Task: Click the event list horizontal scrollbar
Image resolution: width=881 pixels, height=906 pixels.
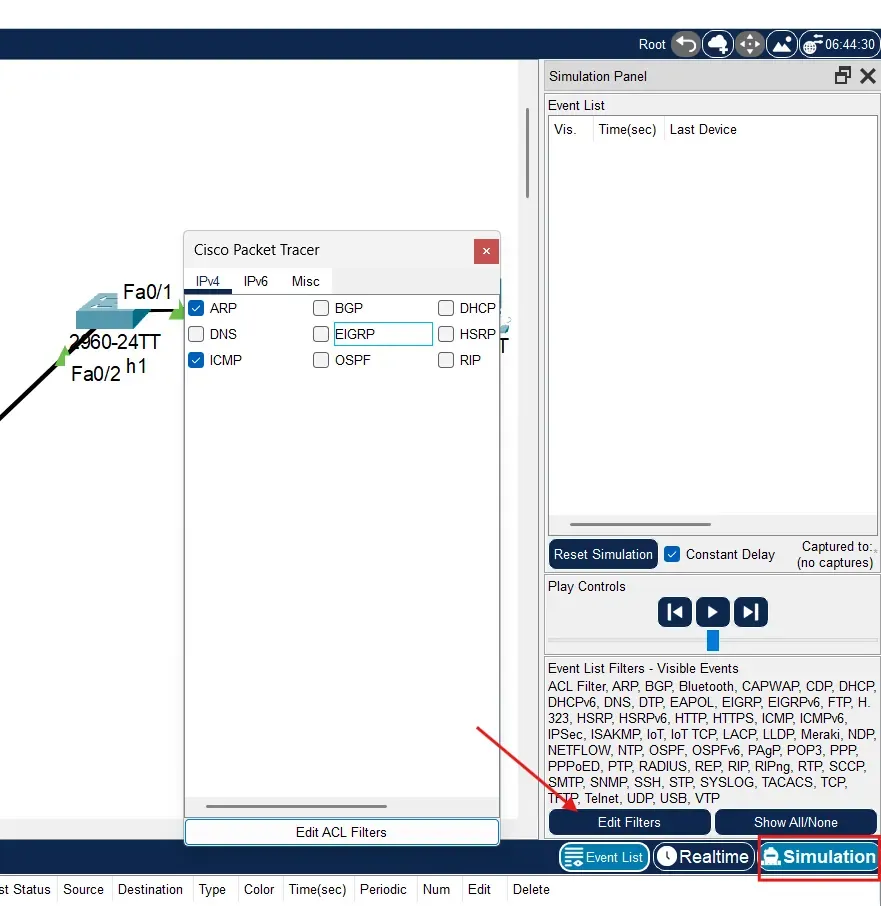Action: 640,525
